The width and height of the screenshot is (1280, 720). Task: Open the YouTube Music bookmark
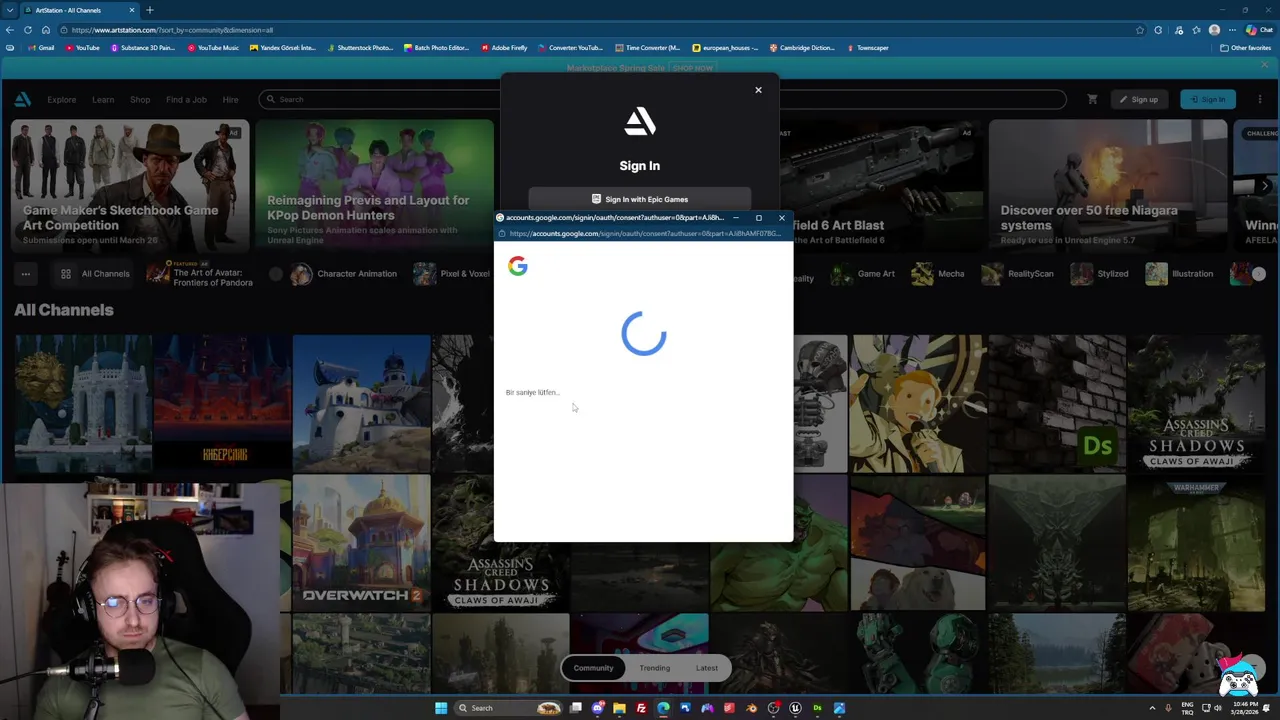point(213,48)
